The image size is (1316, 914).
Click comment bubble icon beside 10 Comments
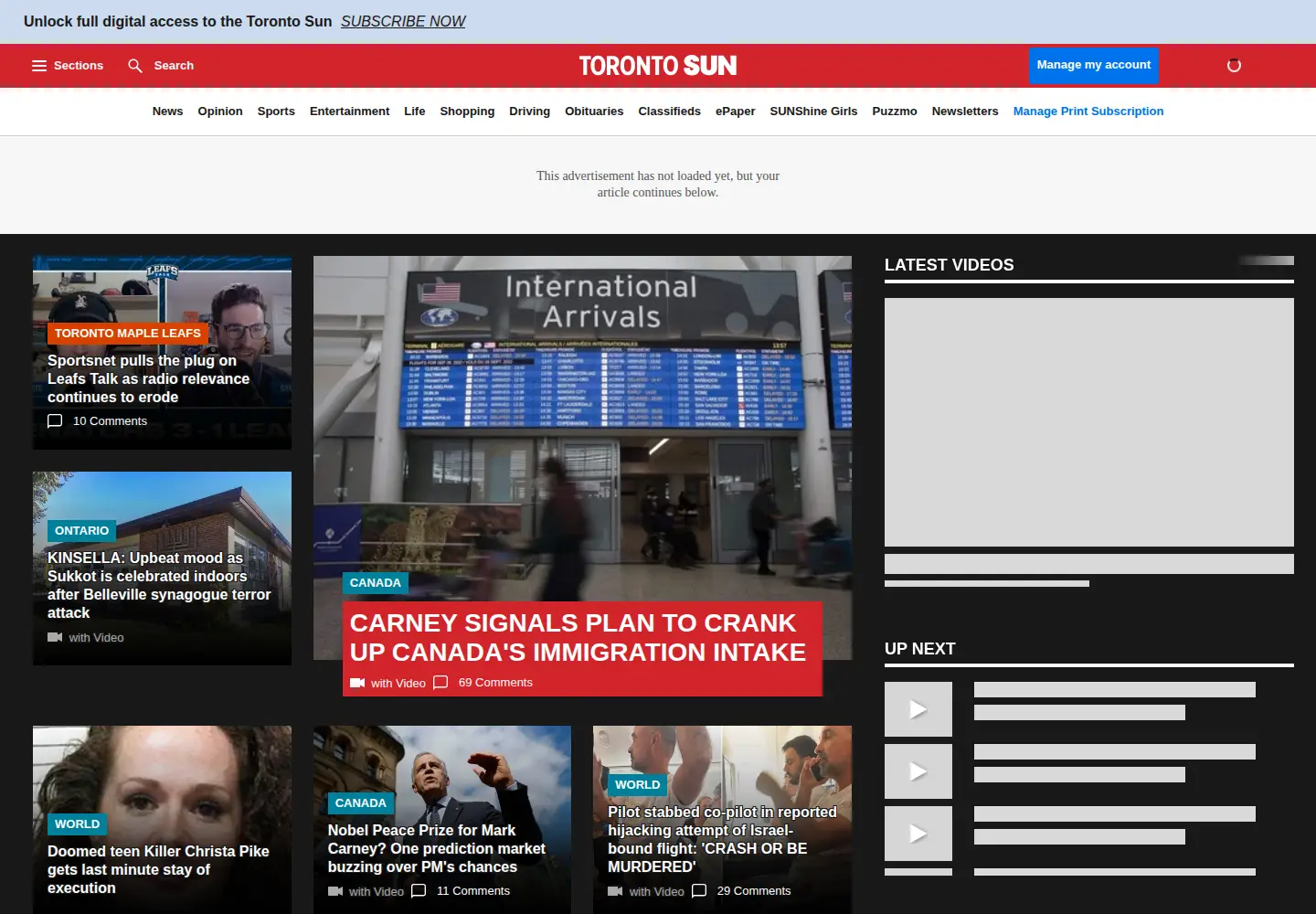click(x=55, y=421)
